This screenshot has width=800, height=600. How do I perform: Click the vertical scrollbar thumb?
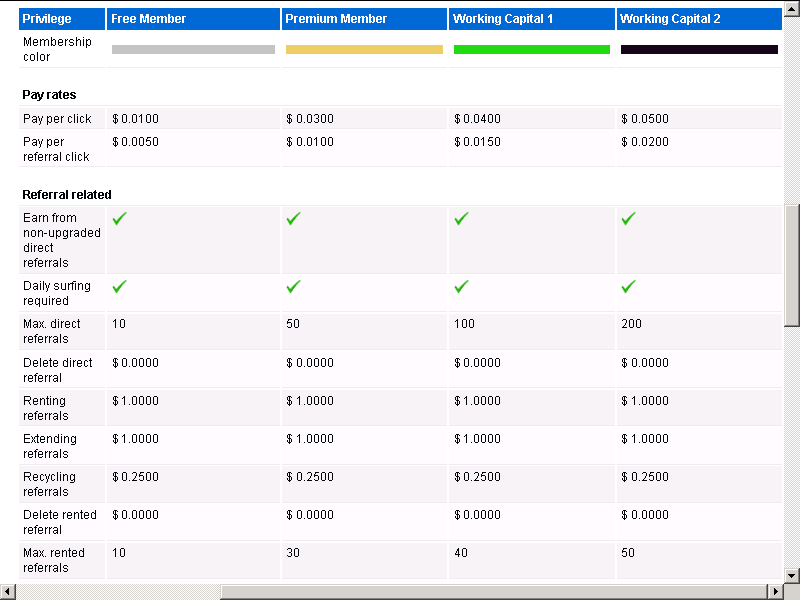pyautogui.click(x=792, y=265)
